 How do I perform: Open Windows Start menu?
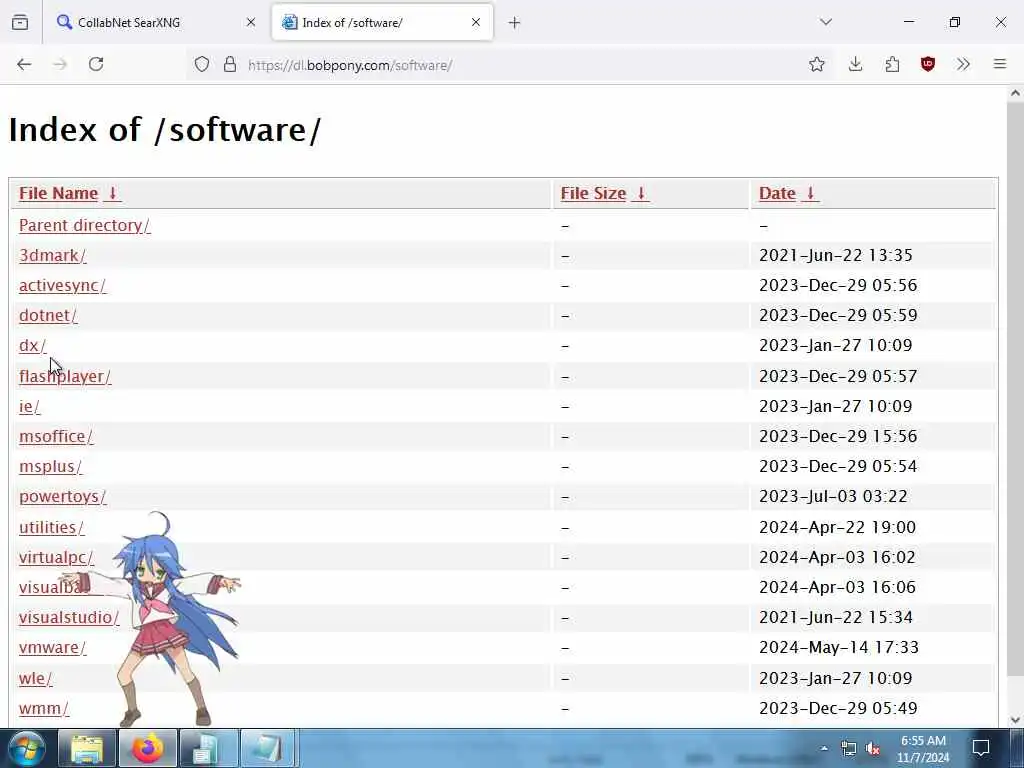pyautogui.click(x=27, y=748)
